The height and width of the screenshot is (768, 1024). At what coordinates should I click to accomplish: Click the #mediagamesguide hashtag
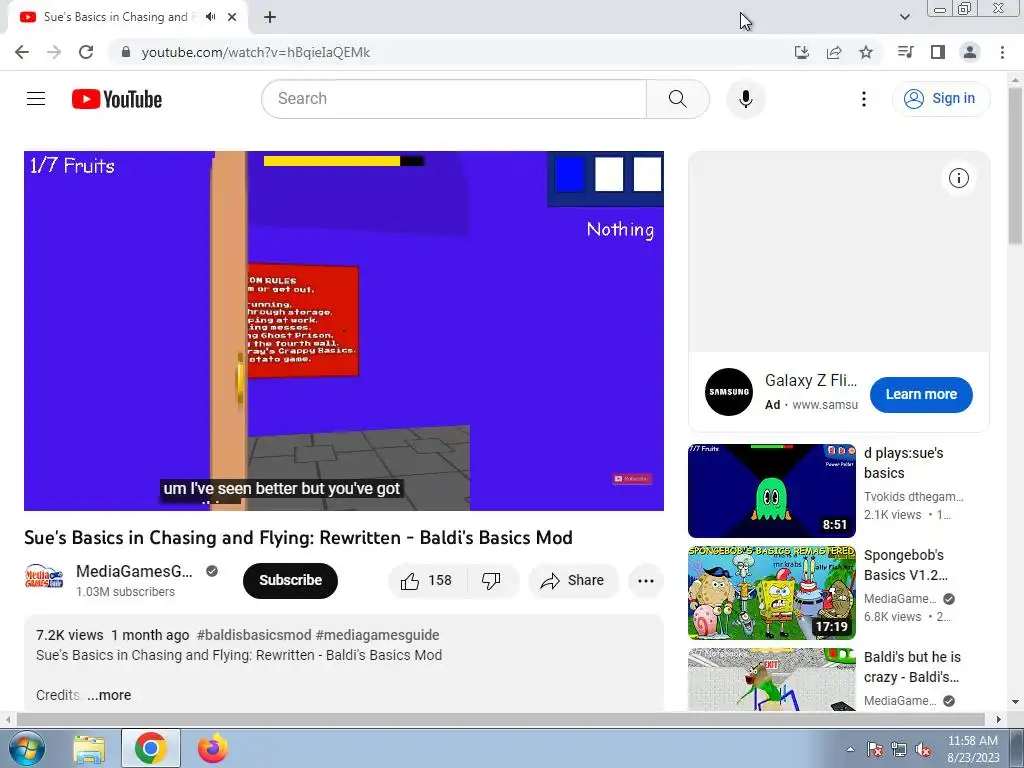pos(377,635)
